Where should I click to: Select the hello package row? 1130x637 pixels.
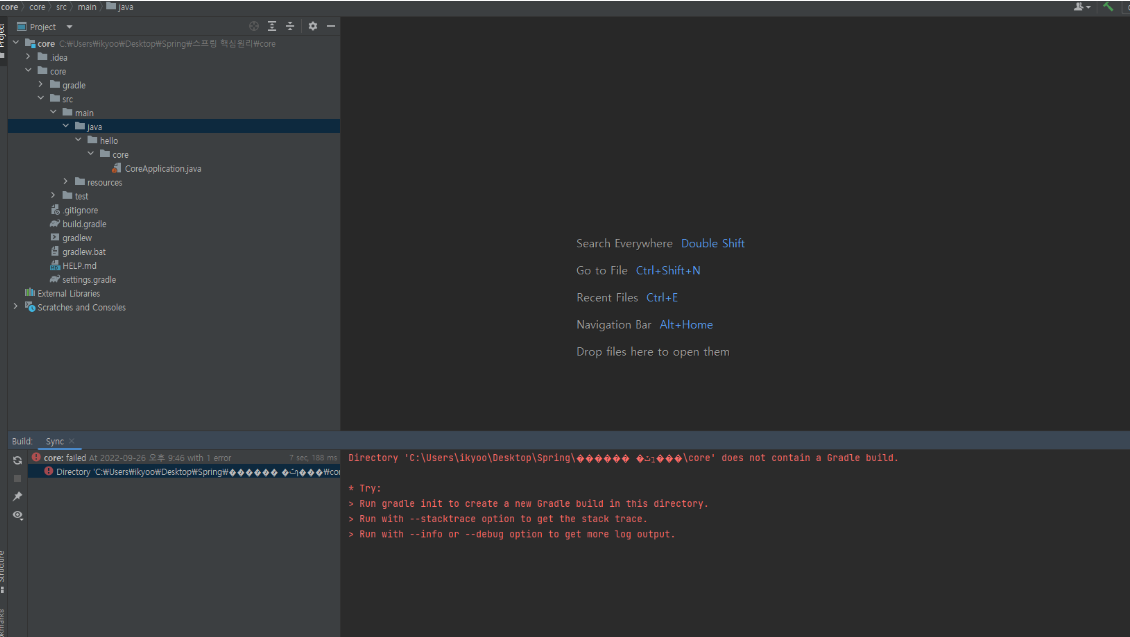point(174,141)
